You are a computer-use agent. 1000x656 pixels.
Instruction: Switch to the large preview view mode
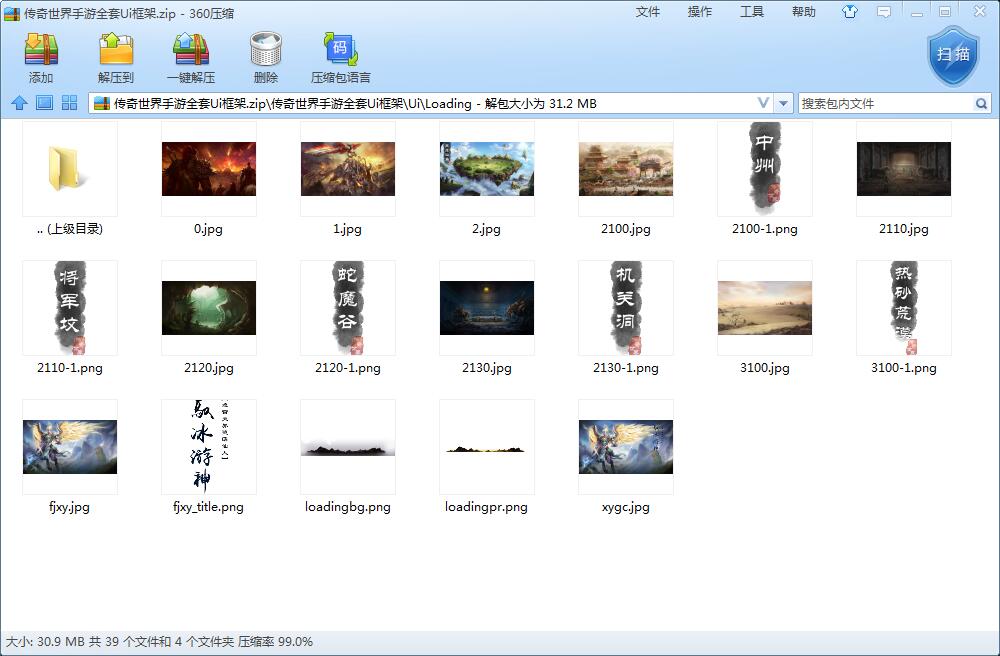coord(44,103)
